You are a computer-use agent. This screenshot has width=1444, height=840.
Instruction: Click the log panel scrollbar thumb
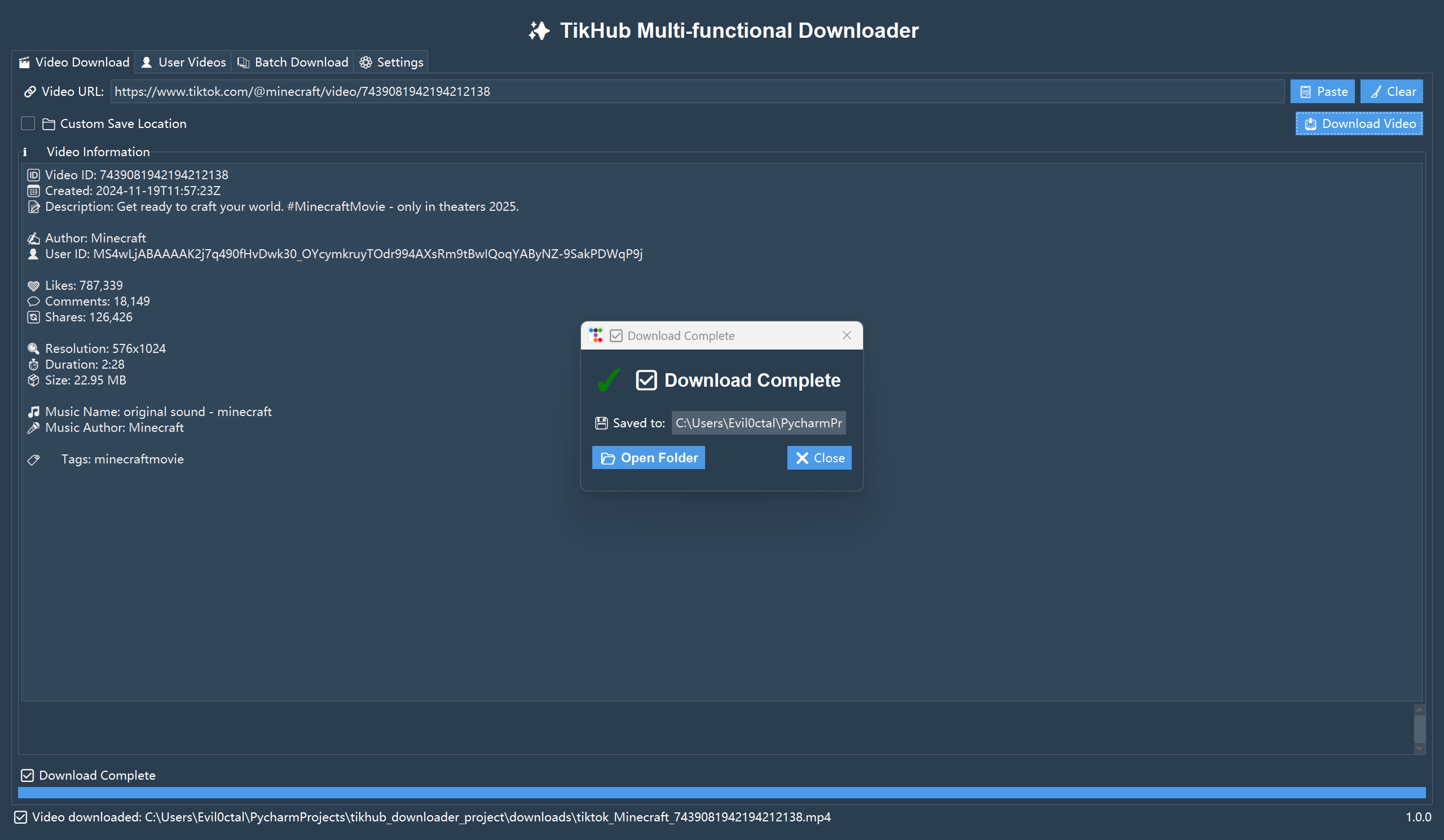click(1419, 729)
